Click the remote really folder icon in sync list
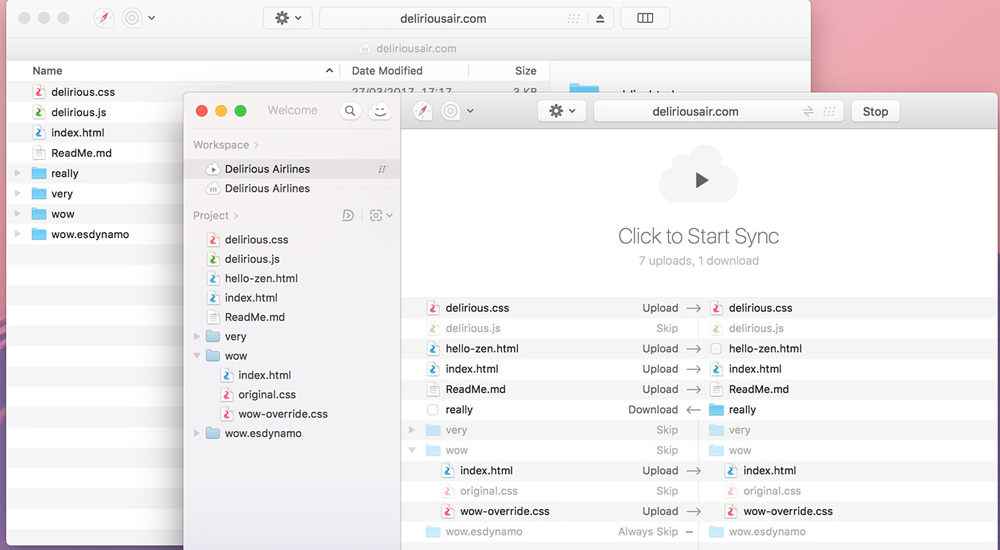Image resolution: width=1000 pixels, height=550 pixels. 716,410
